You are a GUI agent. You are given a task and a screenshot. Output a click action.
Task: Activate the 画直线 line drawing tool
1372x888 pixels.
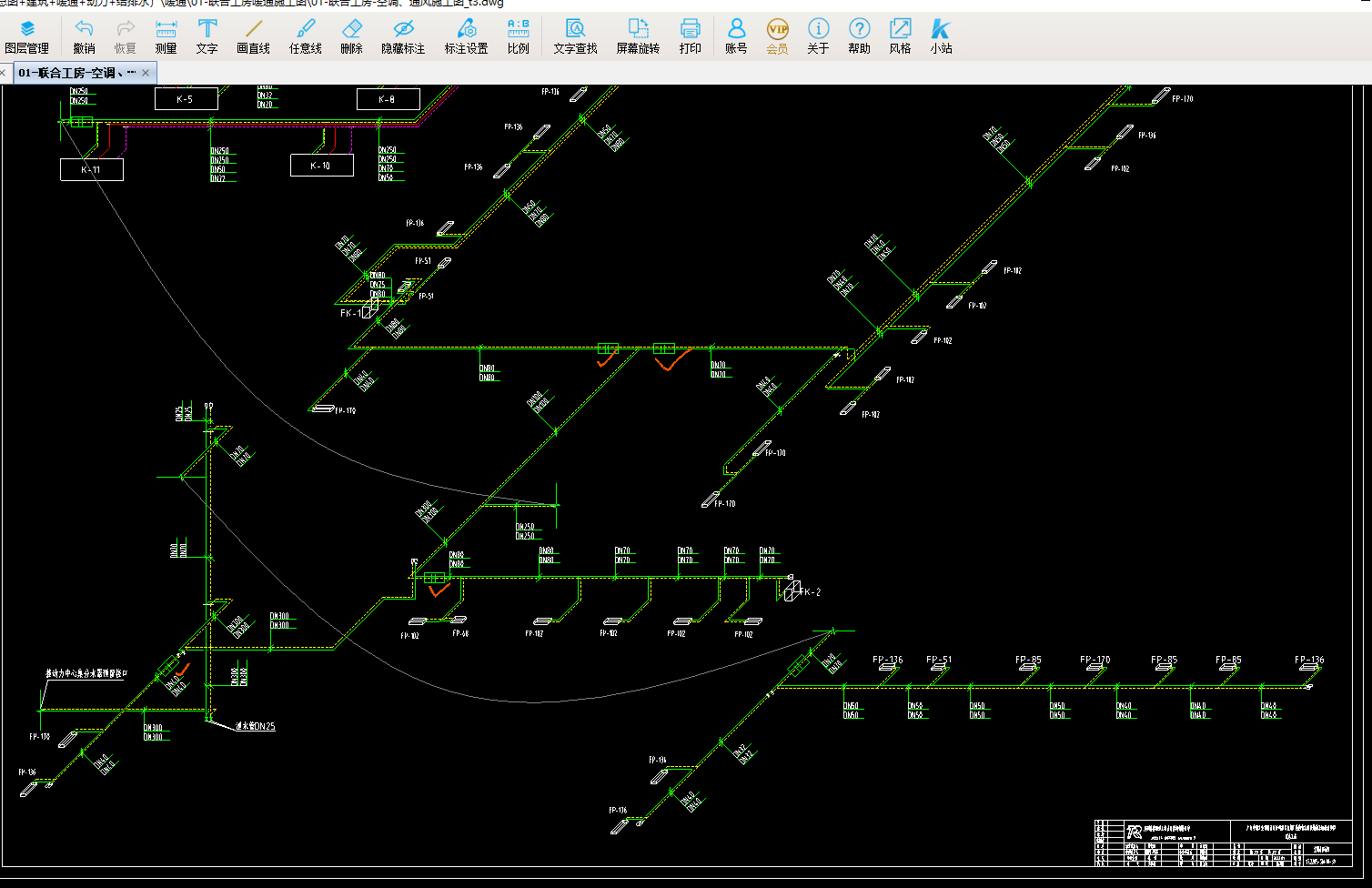[x=253, y=36]
